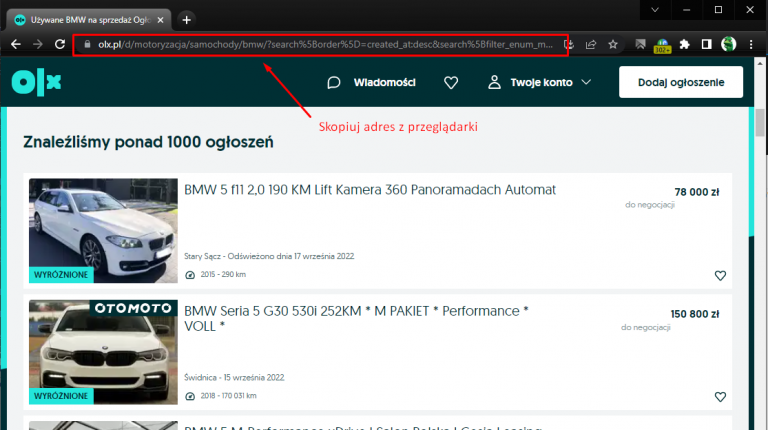Click the OLX logo
Screen dimensions: 768x430
[x=36, y=83]
